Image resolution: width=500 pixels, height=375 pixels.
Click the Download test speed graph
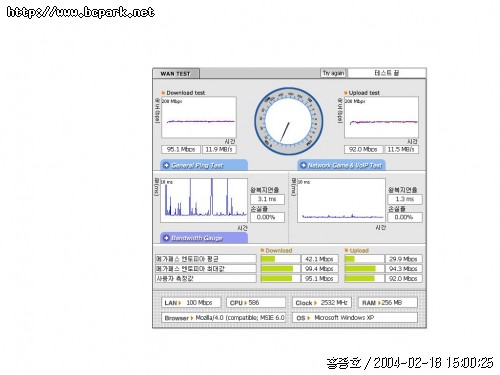coord(199,117)
